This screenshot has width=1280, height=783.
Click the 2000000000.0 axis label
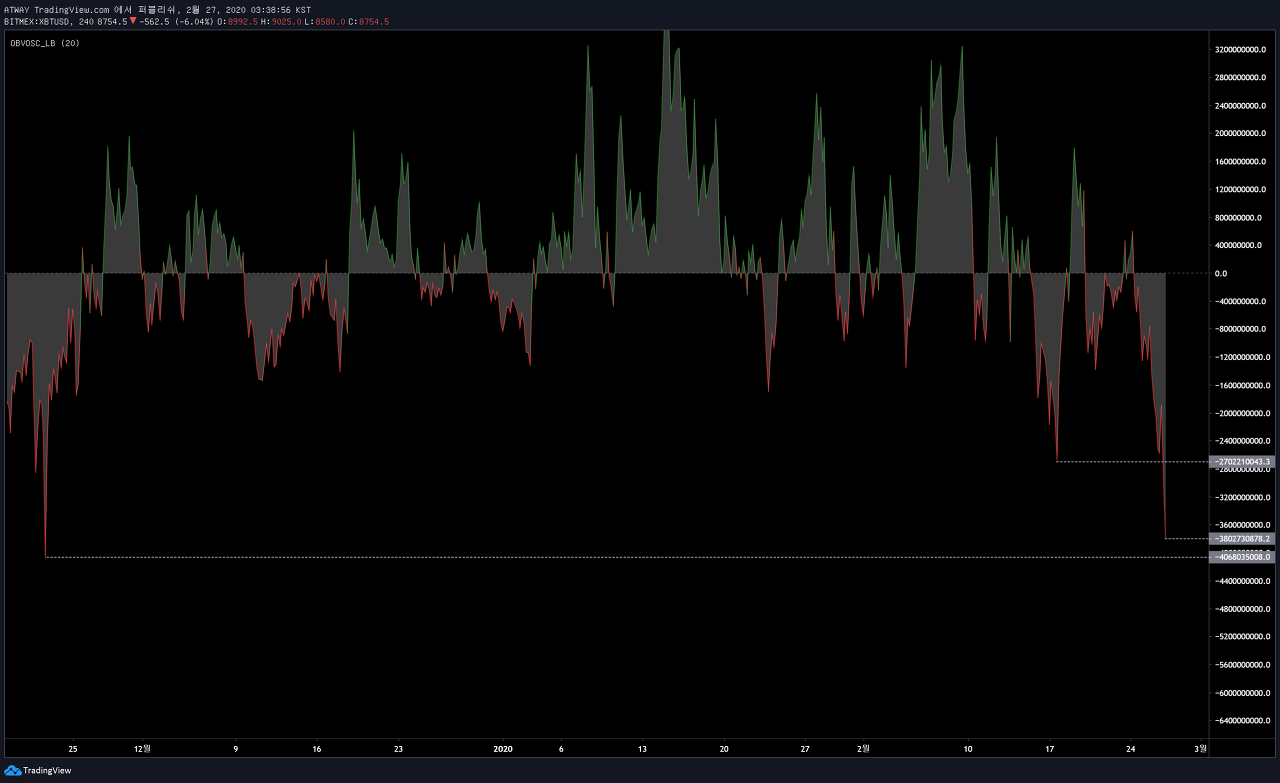coord(1240,133)
